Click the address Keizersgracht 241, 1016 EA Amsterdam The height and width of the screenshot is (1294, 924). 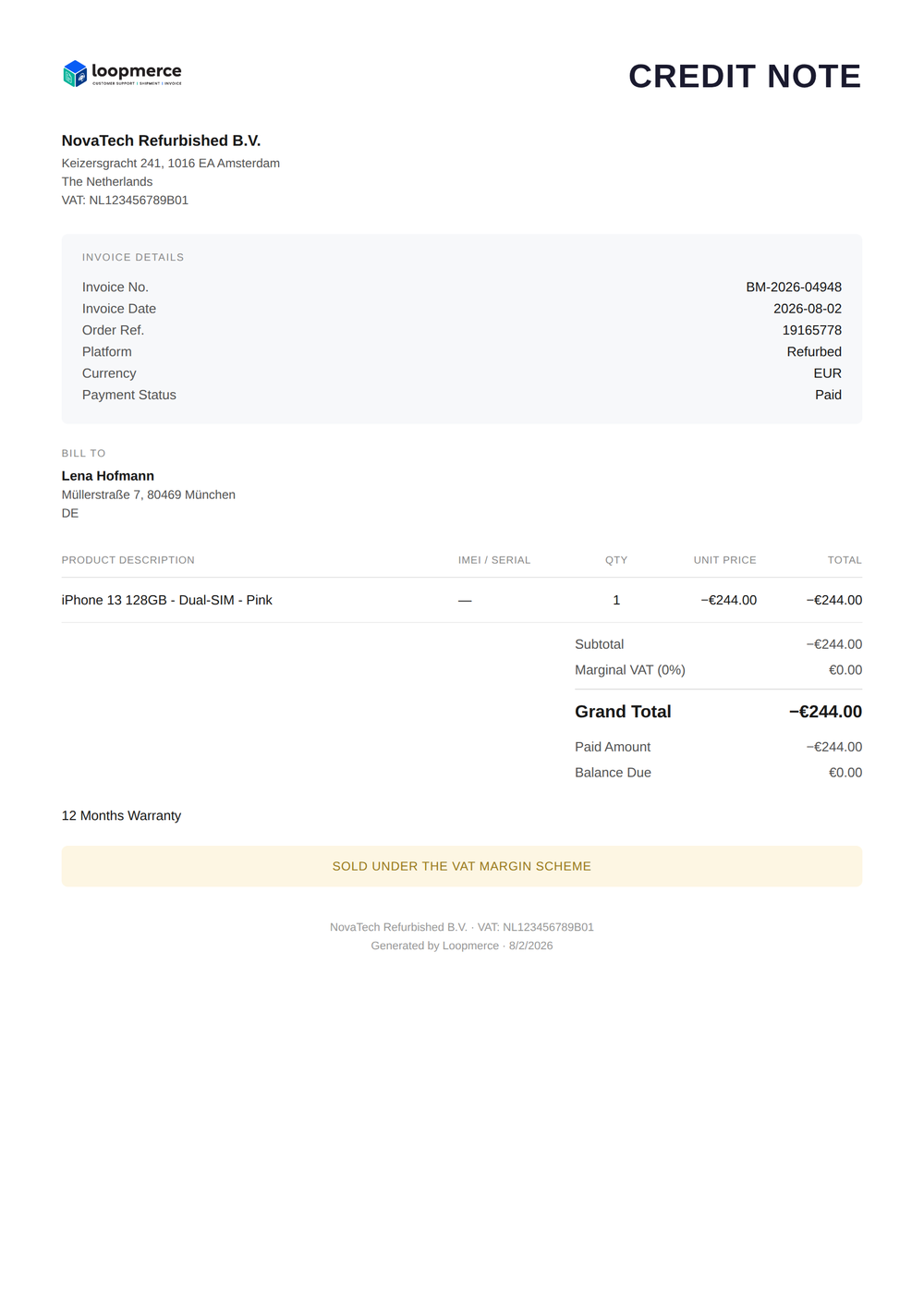tap(171, 164)
